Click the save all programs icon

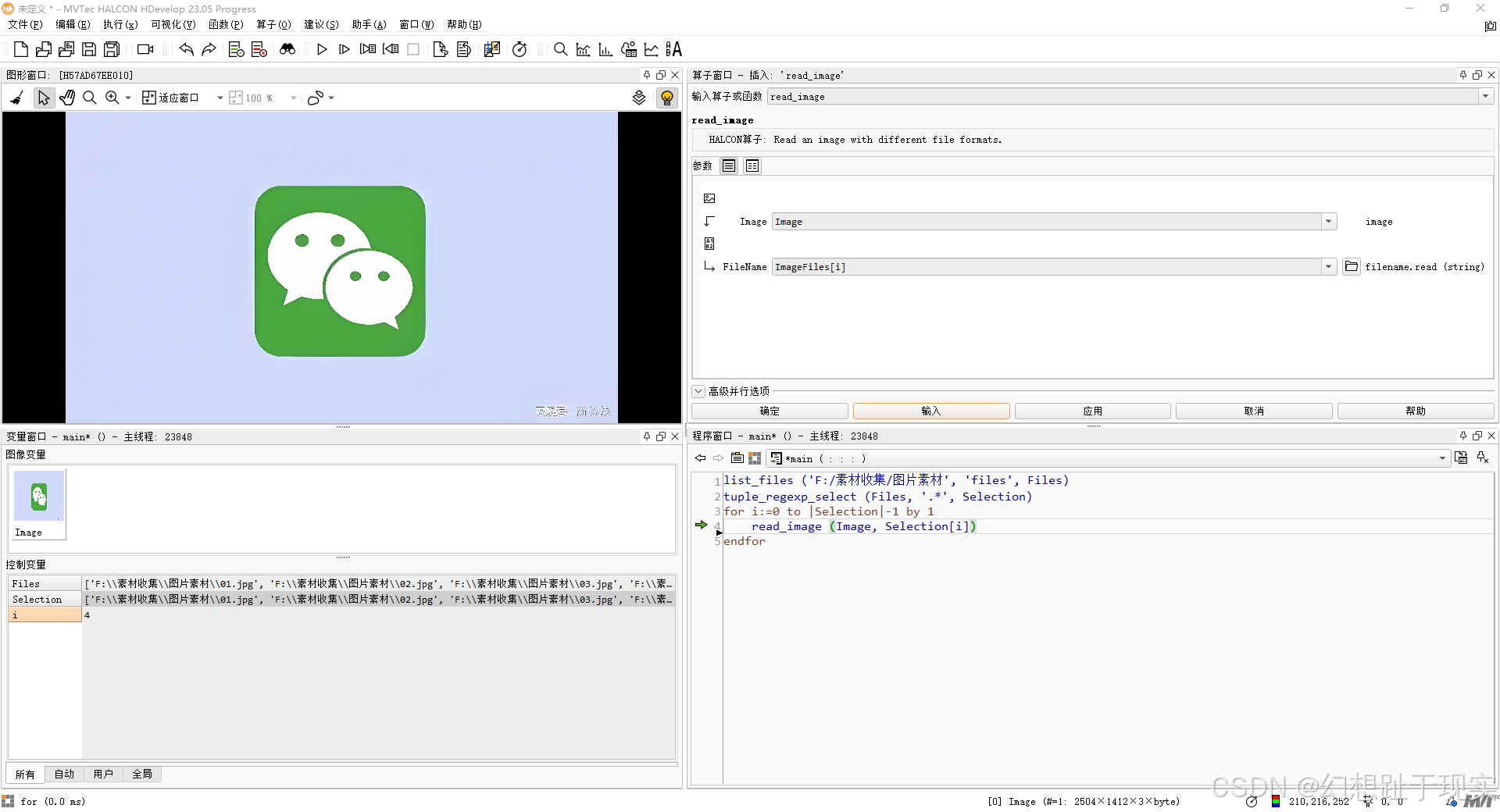click(112, 49)
